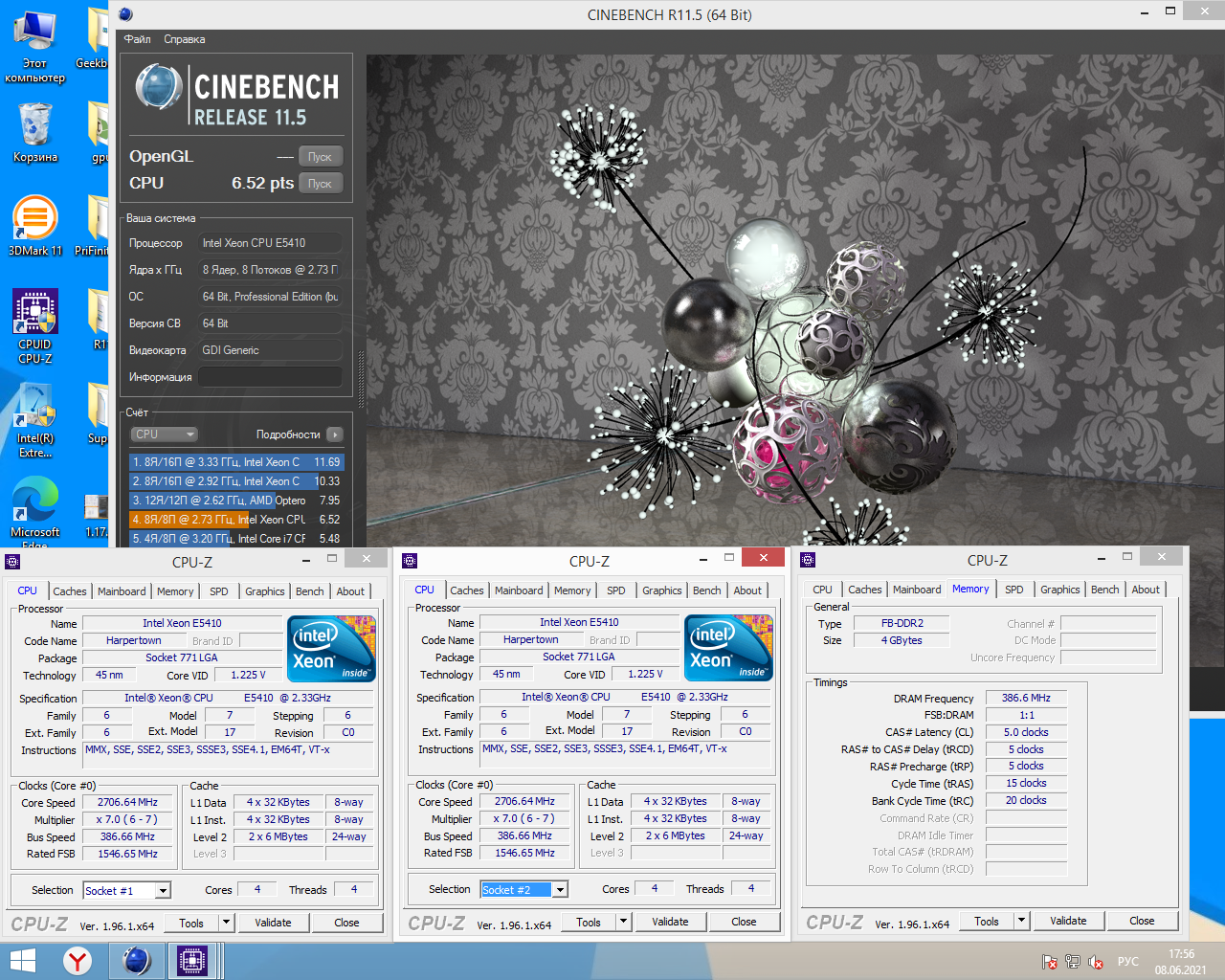Open This Computer desktop icon
The height and width of the screenshot is (980, 1225).
click(34, 46)
